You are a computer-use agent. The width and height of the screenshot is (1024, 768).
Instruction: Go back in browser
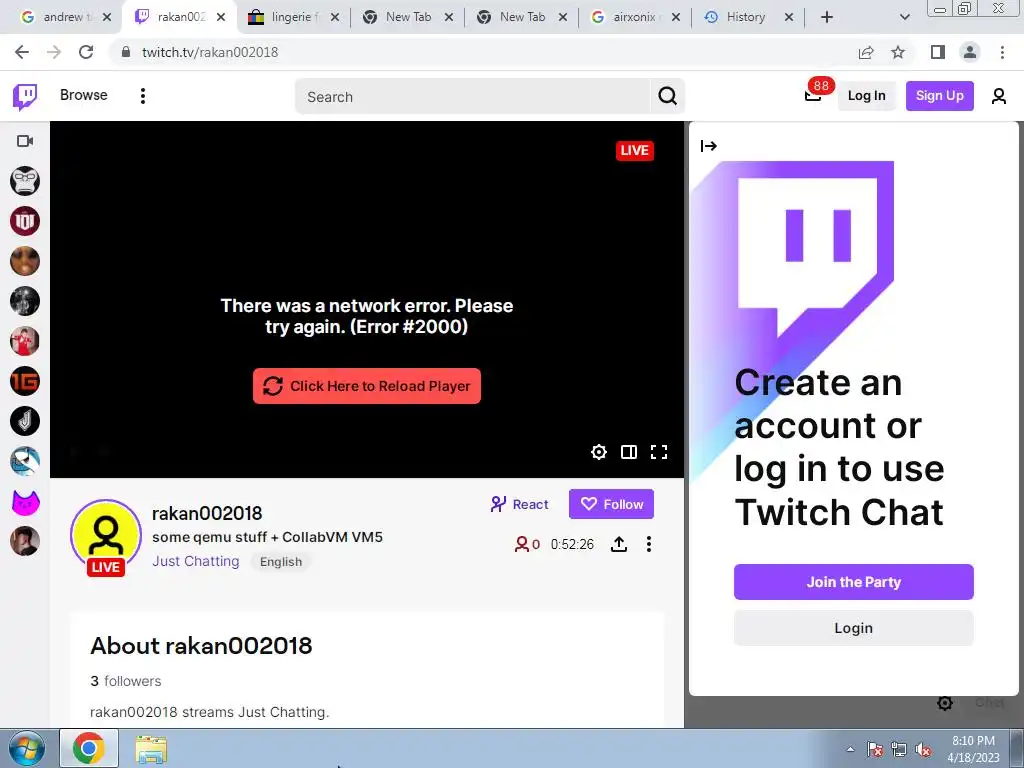point(22,52)
